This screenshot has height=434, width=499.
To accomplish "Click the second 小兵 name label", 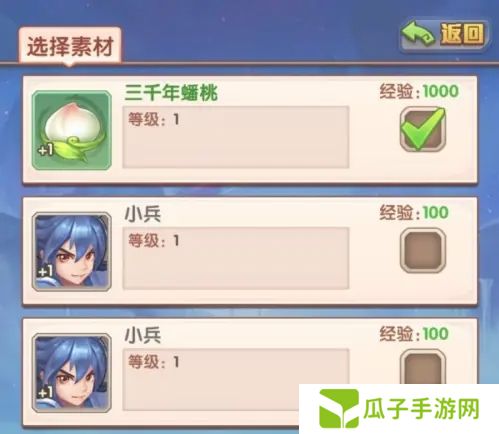I will click(143, 335).
